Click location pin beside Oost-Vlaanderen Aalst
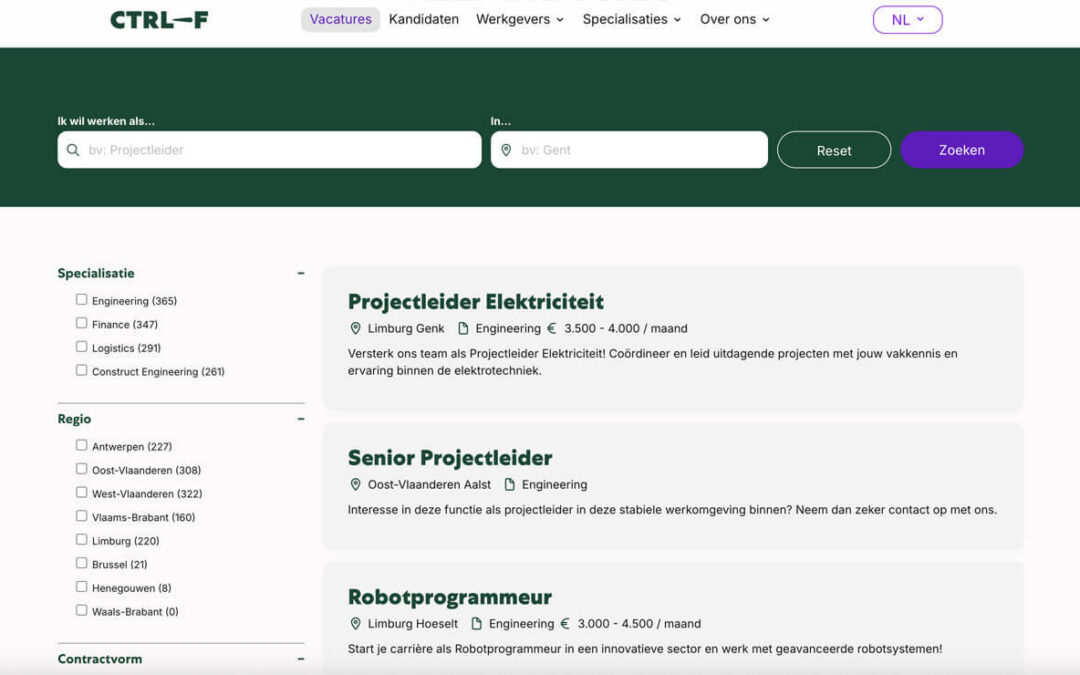The height and width of the screenshot is (675, 1080). point(355,485)
